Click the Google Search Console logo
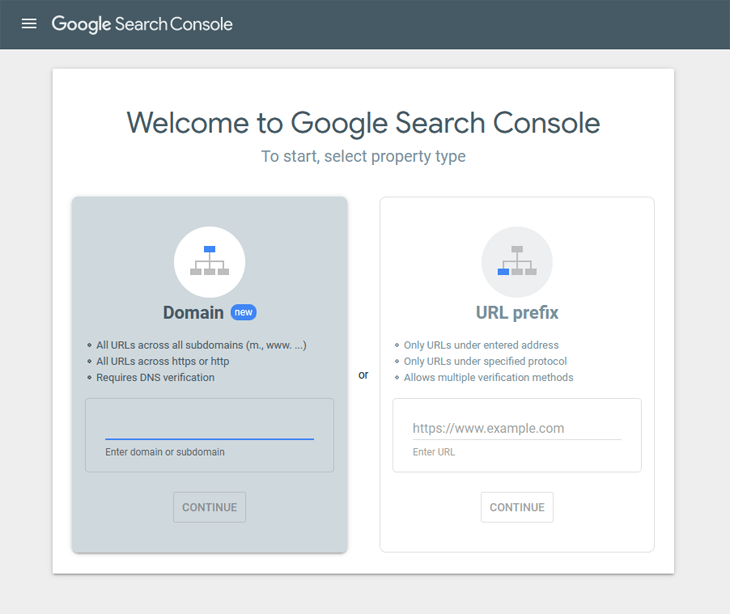Image resolution: width=730 pixels, height=614 pixels. pyautogui.click(x=142, y=24)
